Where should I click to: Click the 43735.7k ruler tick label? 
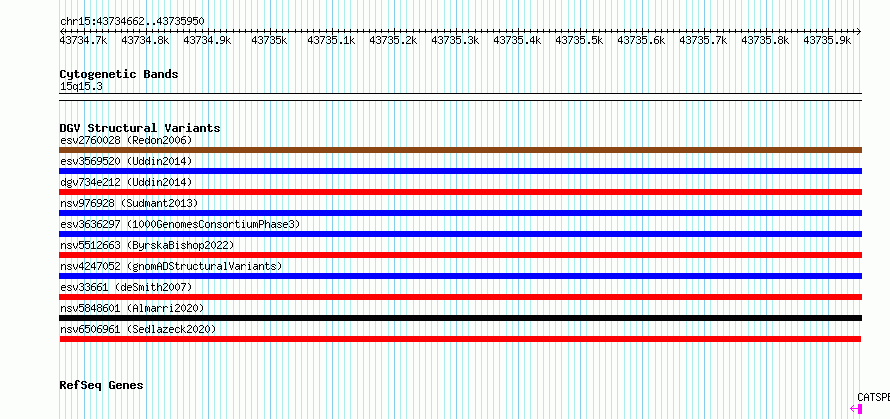pyautogui.click(x=703, y=40)
